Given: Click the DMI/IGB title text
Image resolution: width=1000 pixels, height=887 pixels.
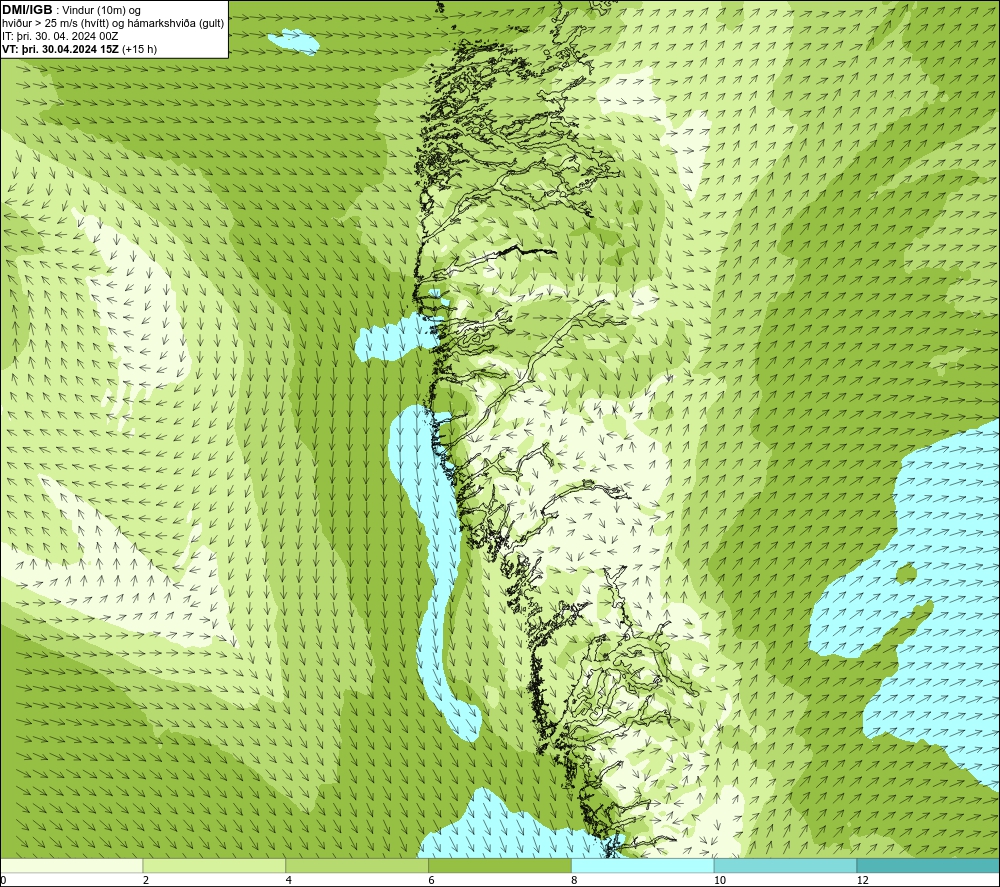Looking at the screenshot, I should click(27, 10).
